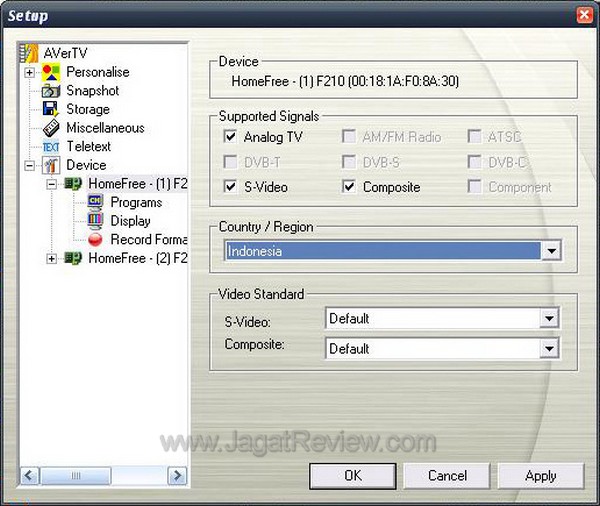The image size is (600, 506).
Task: Select the Device tree node label
Action: coord(86,165)
